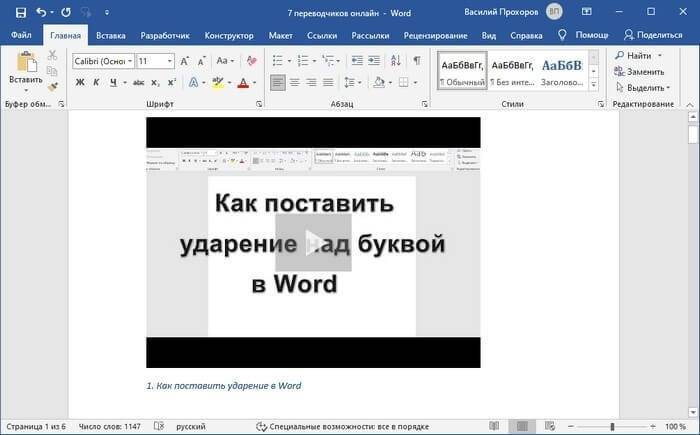
Task: Align text right
Action: point(311,82)
